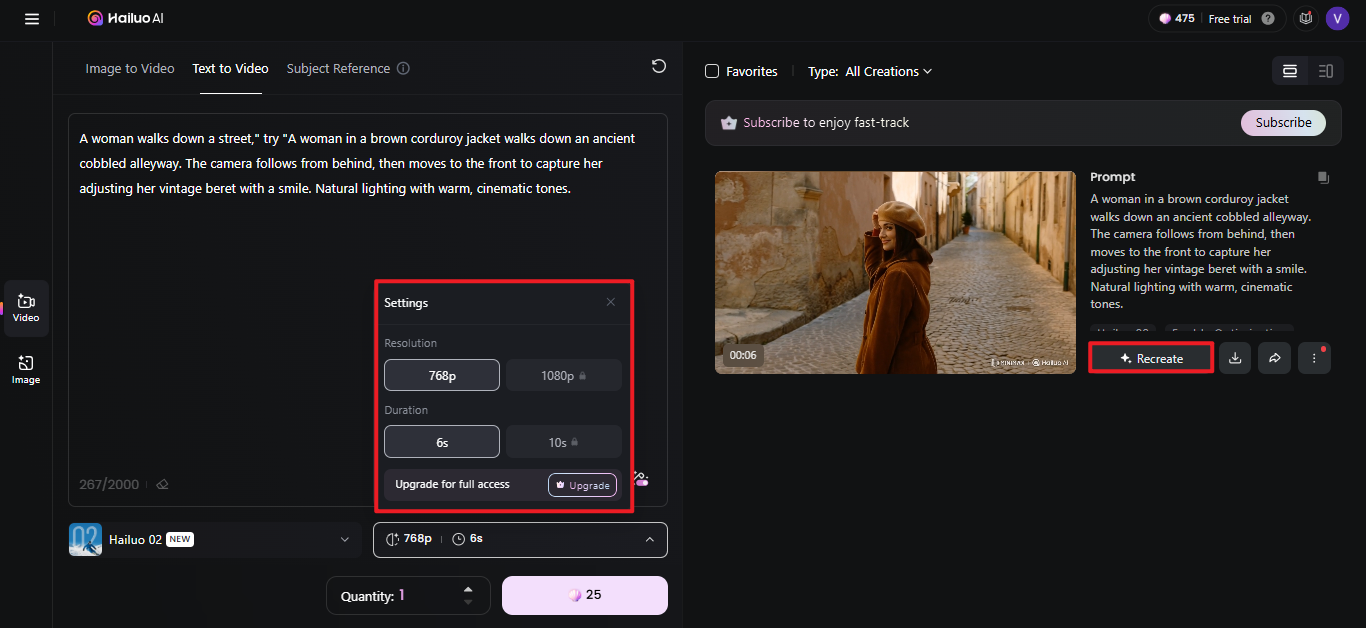
Task: Select the 6s duration option
Action: tap(442, 442)
